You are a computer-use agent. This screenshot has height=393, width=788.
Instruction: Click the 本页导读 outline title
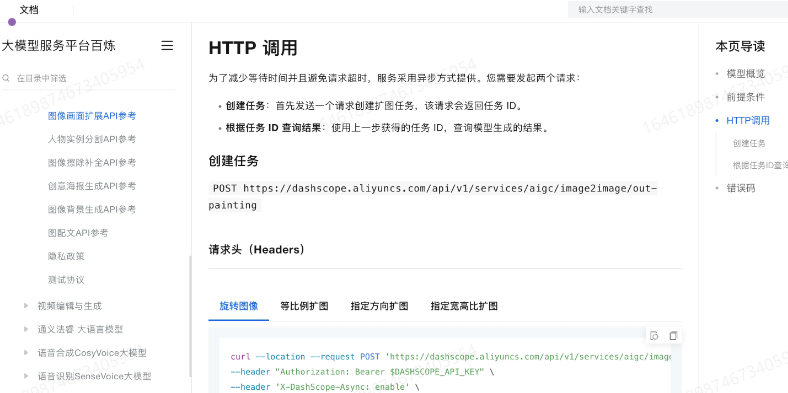click(x=740, y=47)
